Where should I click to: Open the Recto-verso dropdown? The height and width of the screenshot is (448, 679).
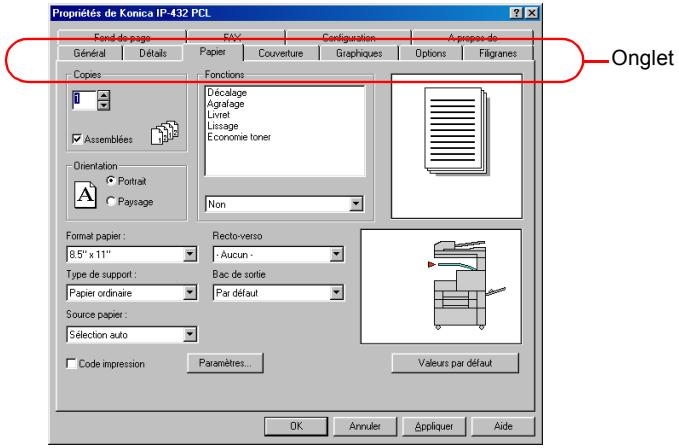click(336, 254)
